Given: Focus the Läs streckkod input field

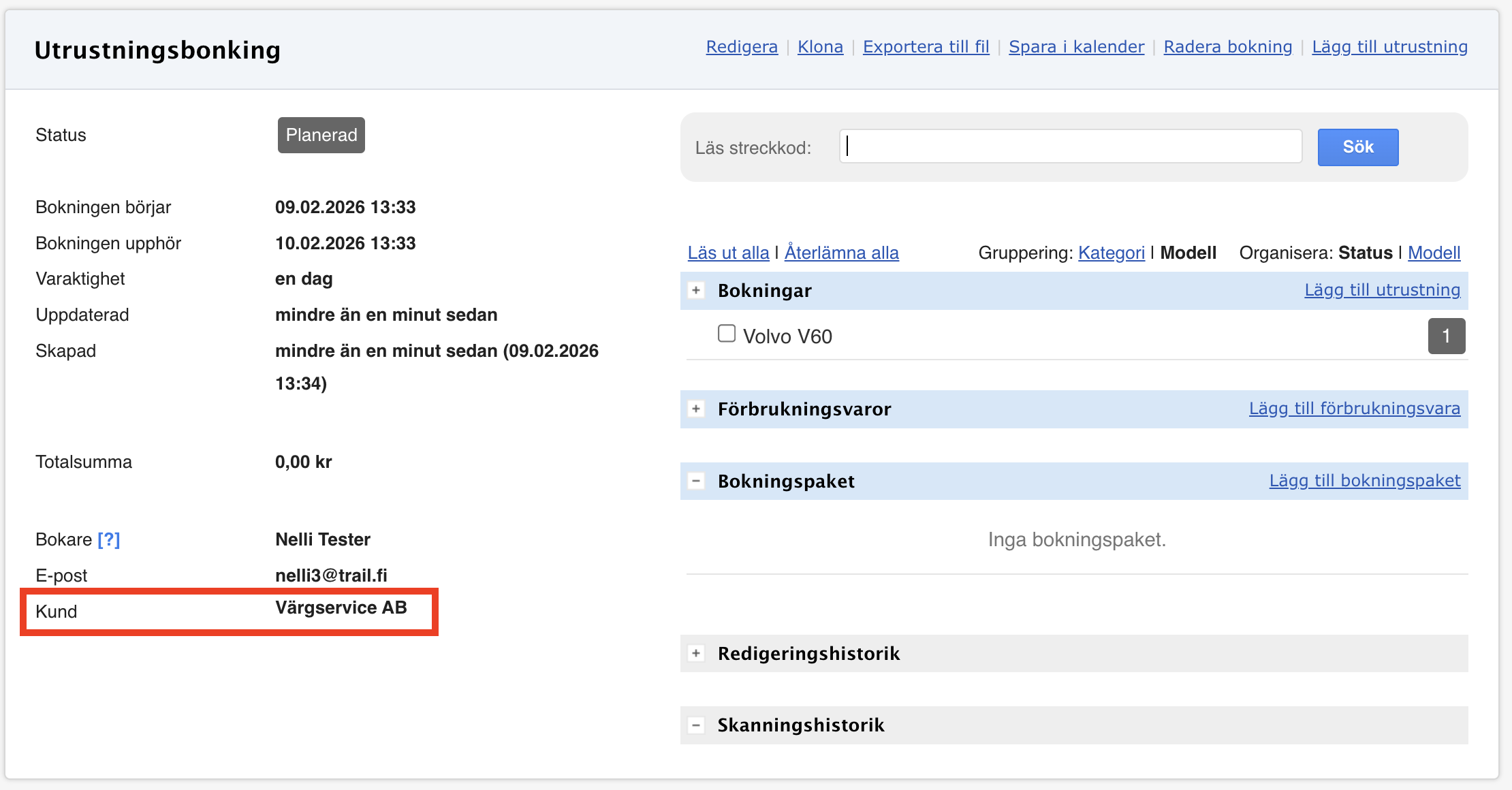Looking at the screenshot, I should [x=1070, y=146].
